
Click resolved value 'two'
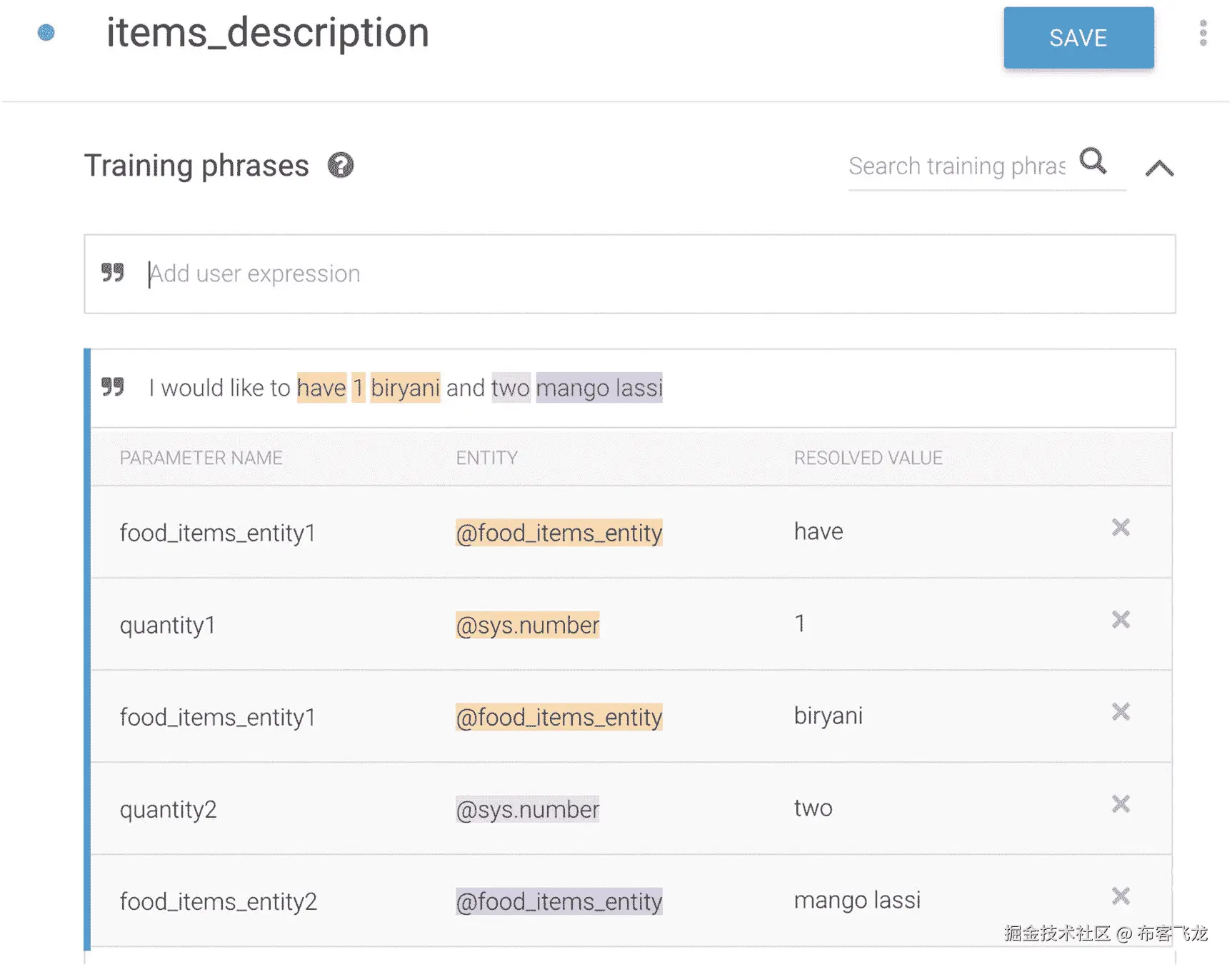point(813,808)
